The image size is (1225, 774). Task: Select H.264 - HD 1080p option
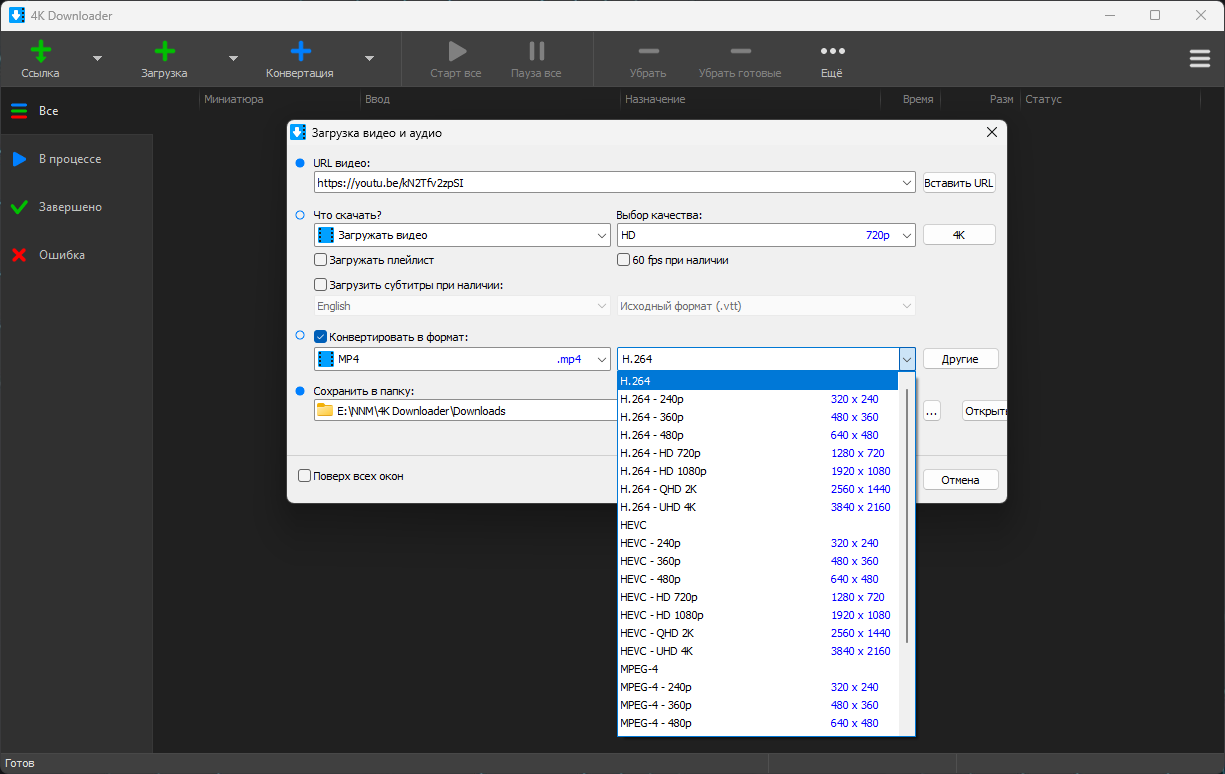tap(758, 471)
